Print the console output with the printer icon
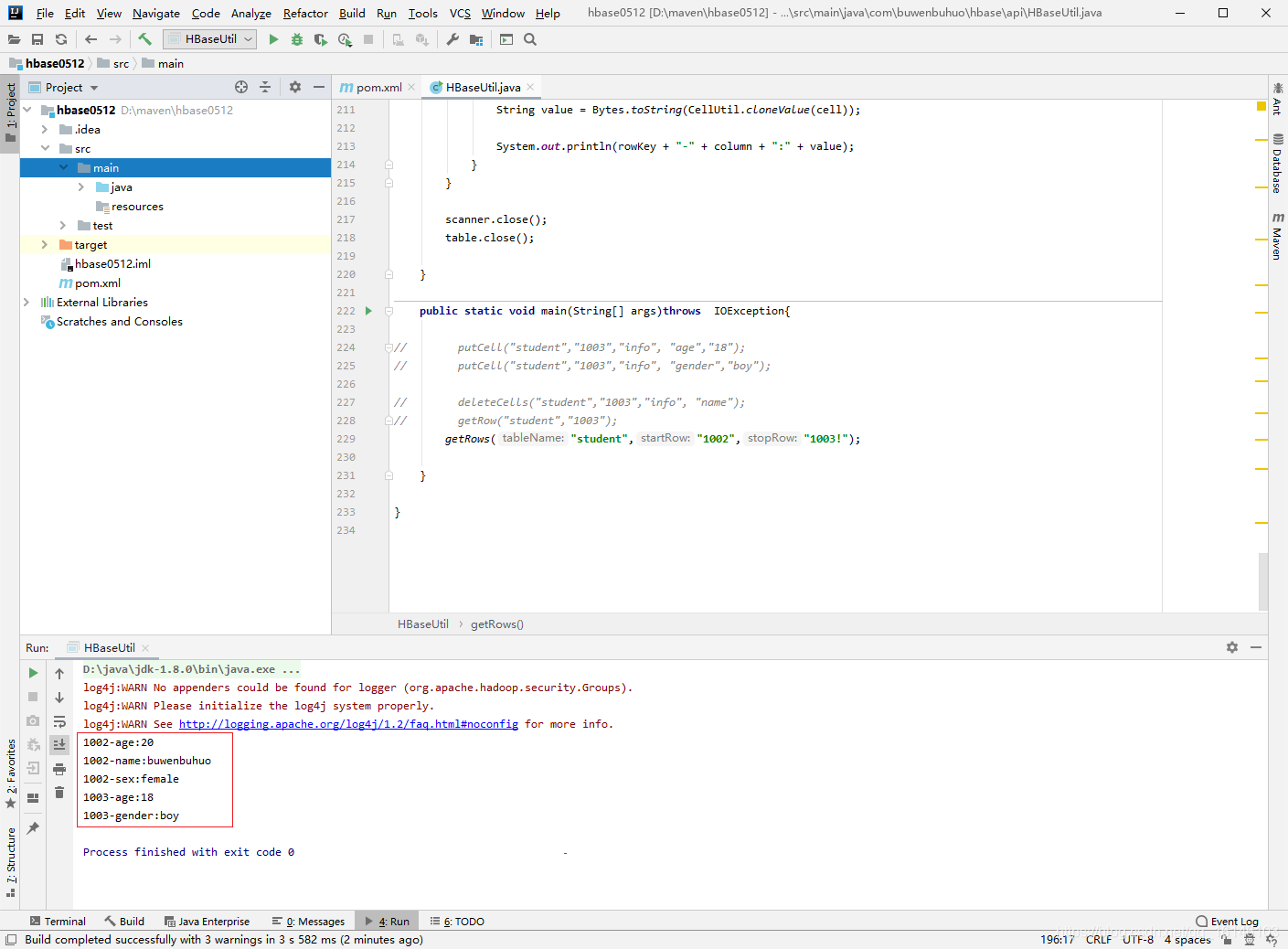 click(x=59, y=769)
